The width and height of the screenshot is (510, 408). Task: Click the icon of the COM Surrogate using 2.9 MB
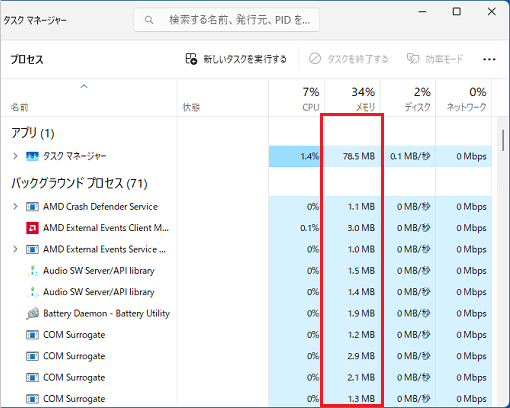[32, 356]
